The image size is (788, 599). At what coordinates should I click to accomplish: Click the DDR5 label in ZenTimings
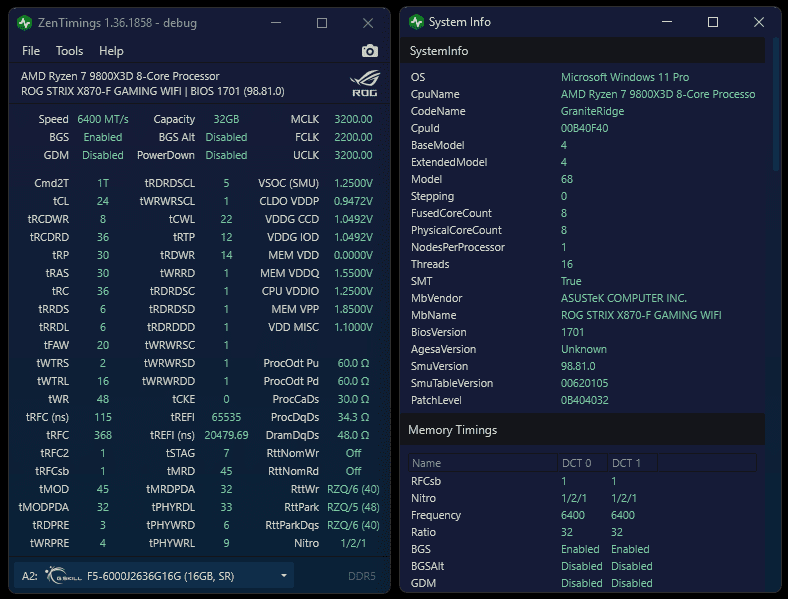click(x=362, y=576)
